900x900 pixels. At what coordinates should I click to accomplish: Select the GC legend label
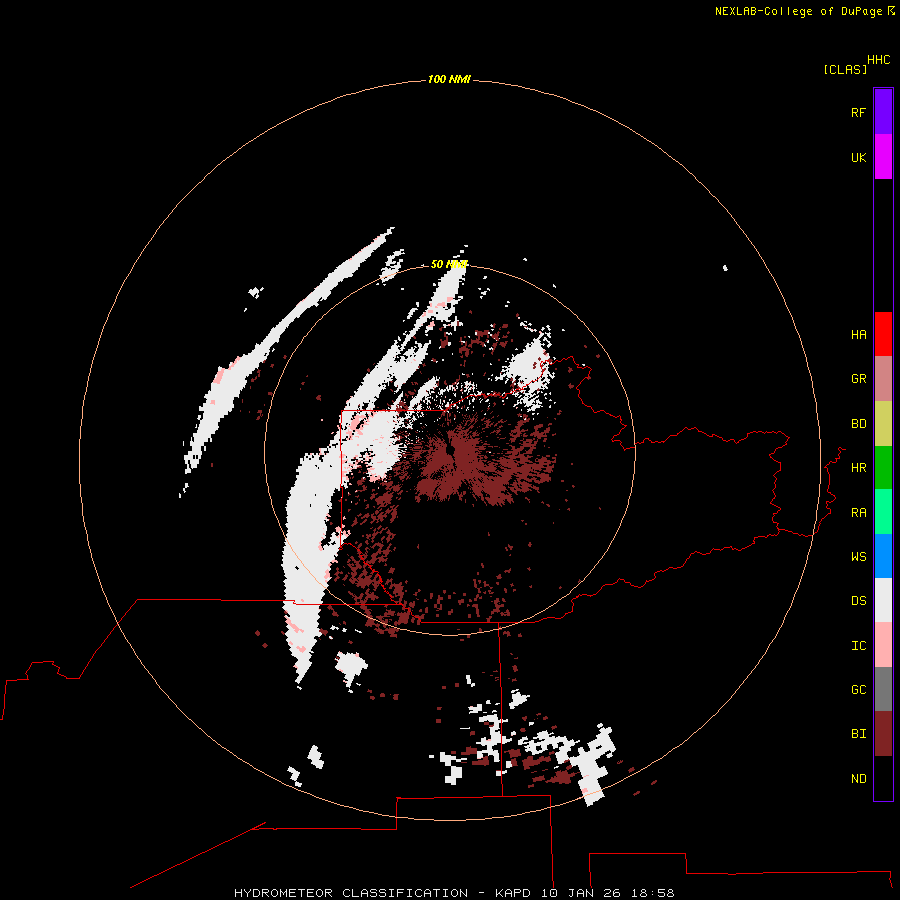point(858,690)
